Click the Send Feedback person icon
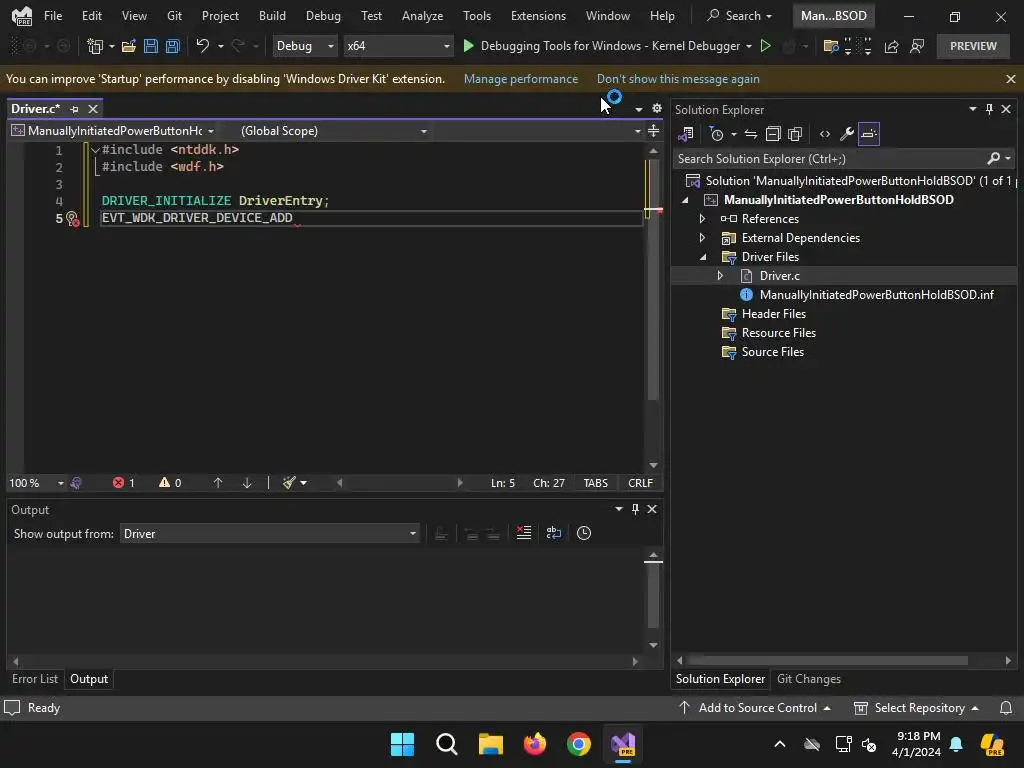 tap(917, 46)
